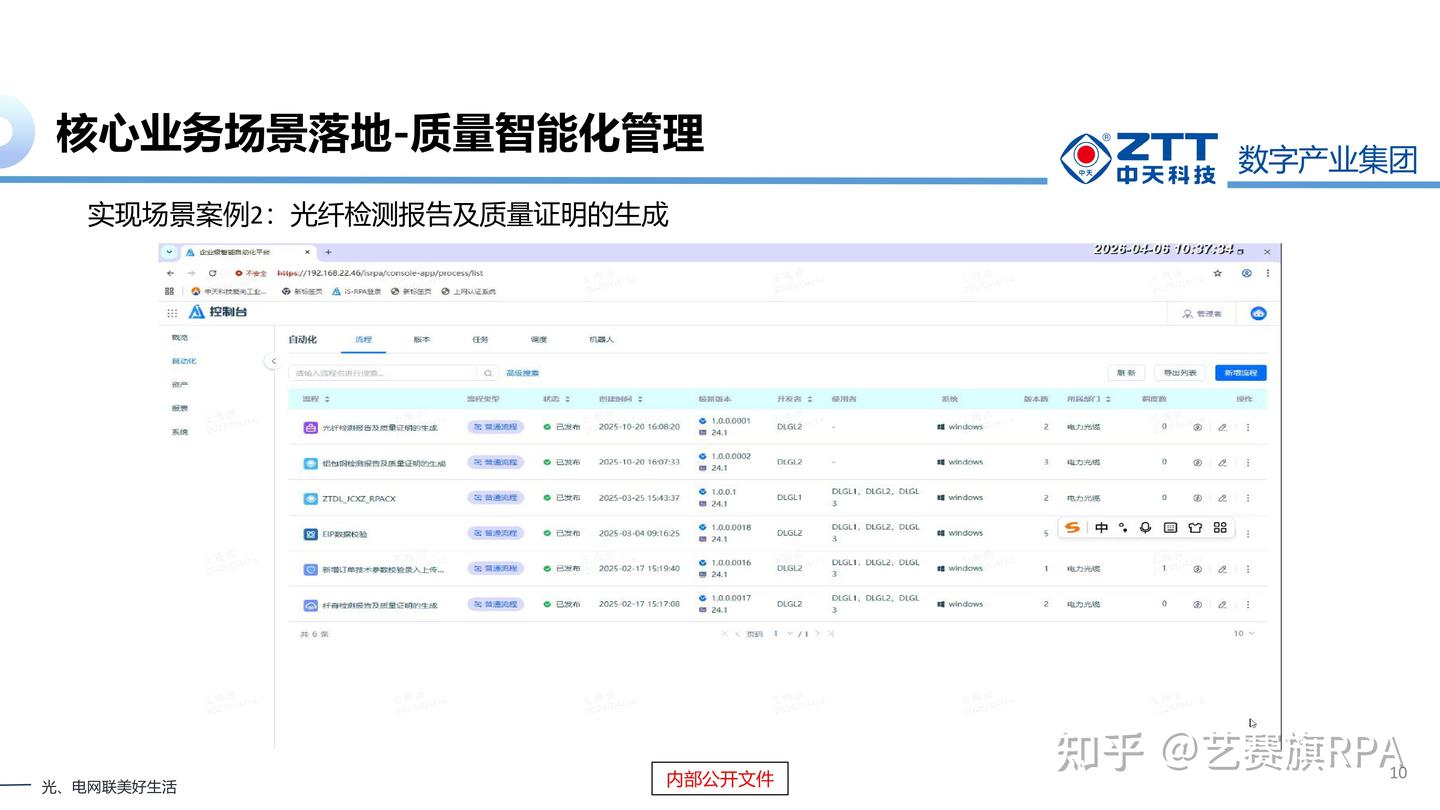Click the icon of ZTDL_JCXZ_RPACX process

point(310,498)
